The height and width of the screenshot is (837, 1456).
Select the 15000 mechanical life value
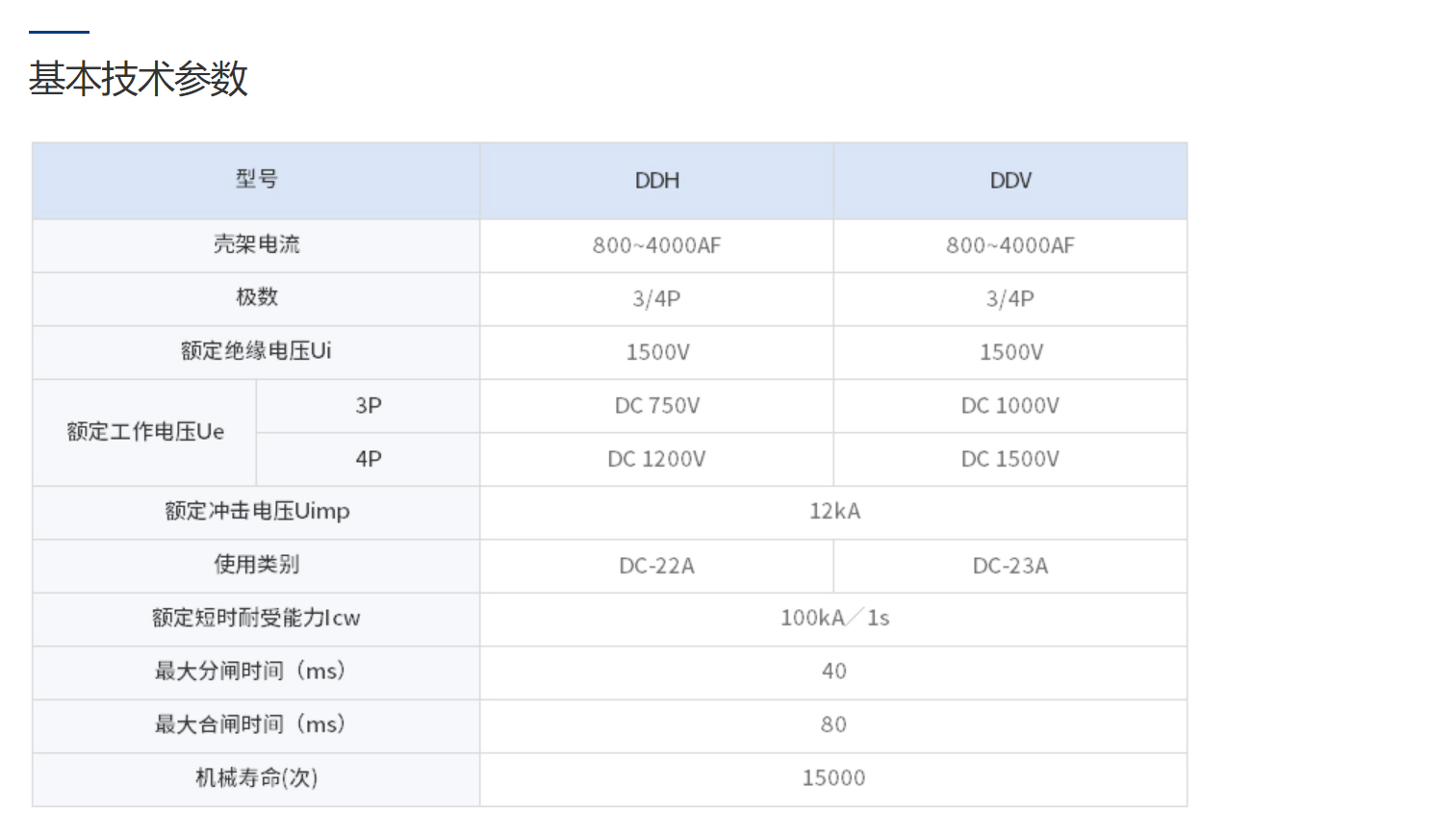(833, 778)
